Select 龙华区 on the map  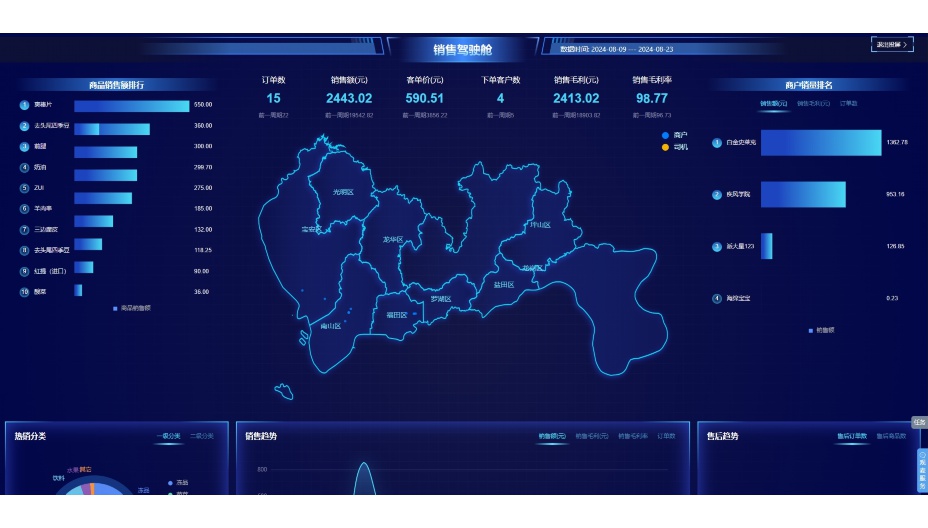[x=393, y=240]
